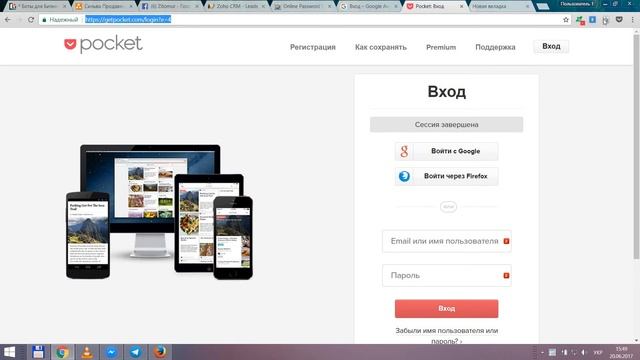Bookmark this page with the star icon

pos(566,20)
